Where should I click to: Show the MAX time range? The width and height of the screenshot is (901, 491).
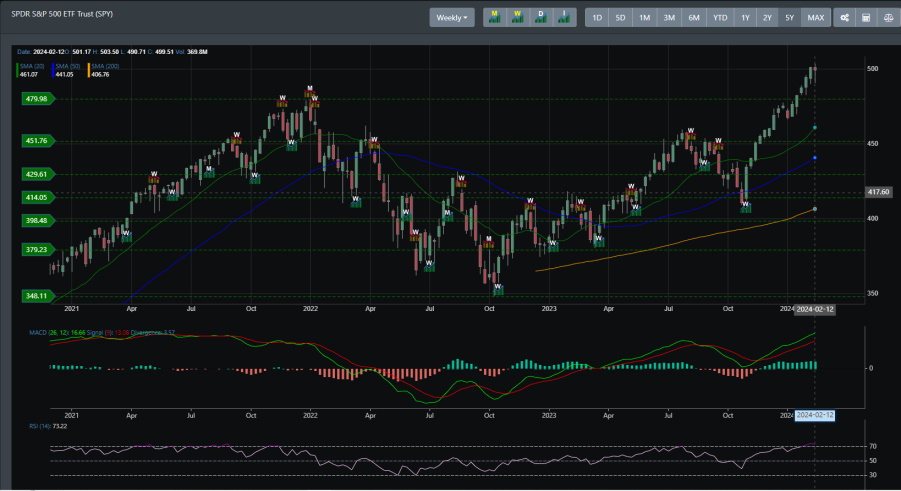(815, 18)
